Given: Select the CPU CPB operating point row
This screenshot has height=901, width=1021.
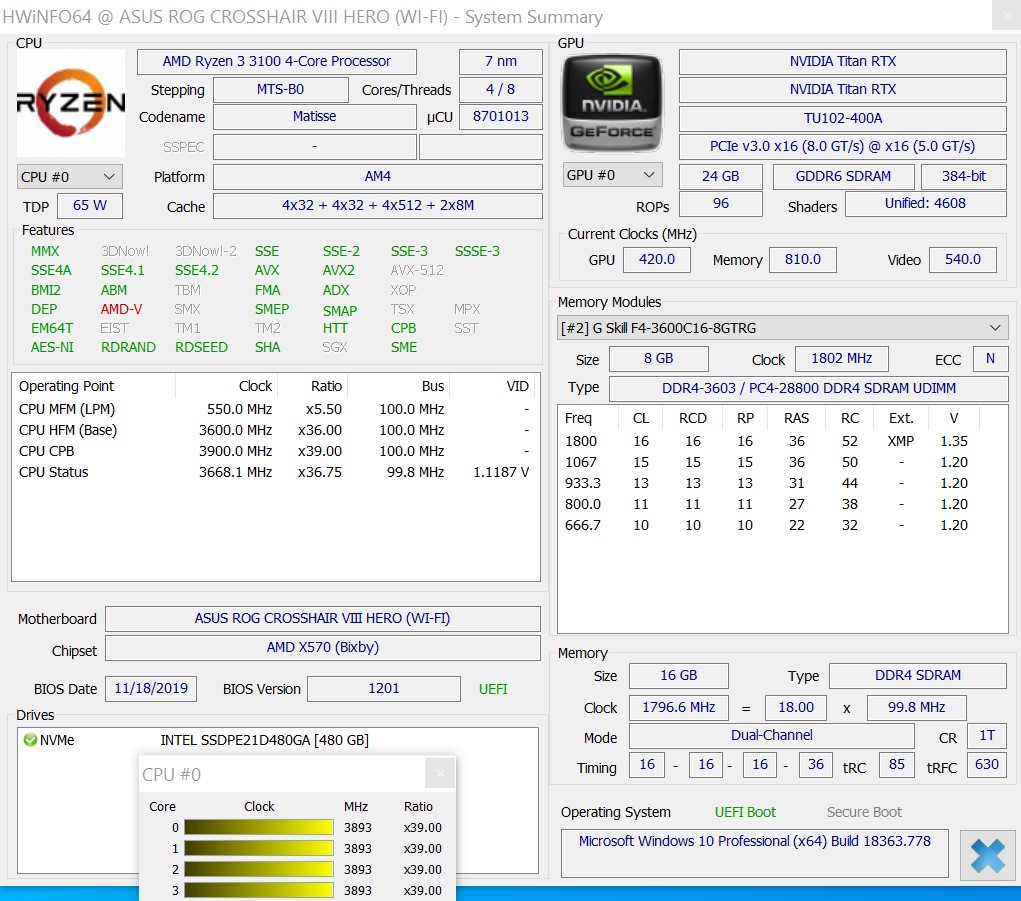Looking at the screenshot, I should 275,451.
